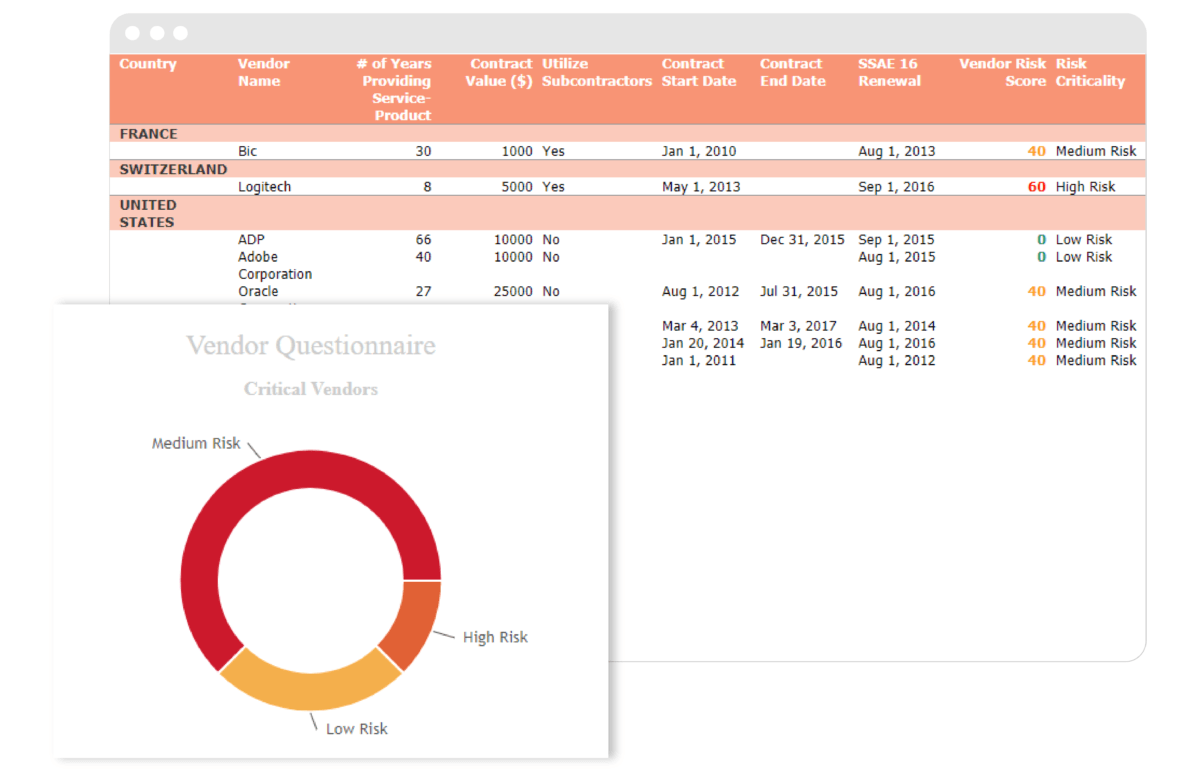Click Logitech's red risk score 60

tap(1038, 186)
